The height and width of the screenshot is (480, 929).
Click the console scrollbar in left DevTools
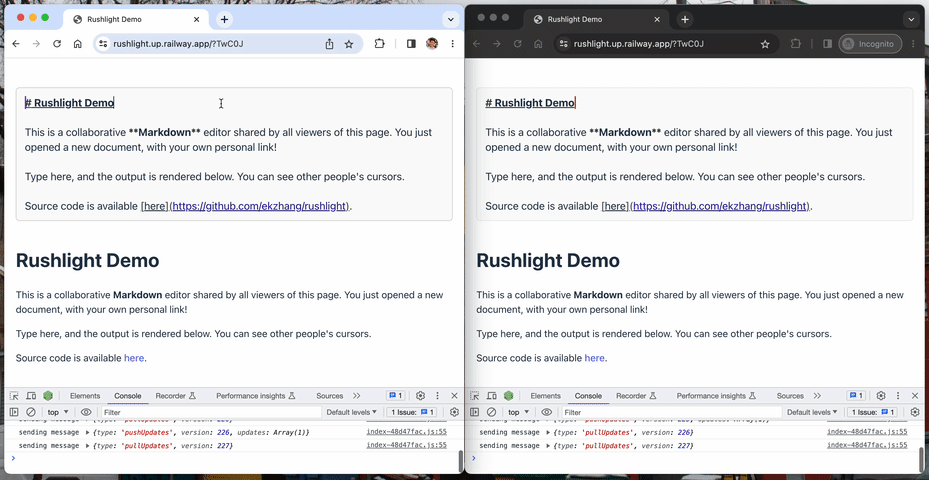461,459
